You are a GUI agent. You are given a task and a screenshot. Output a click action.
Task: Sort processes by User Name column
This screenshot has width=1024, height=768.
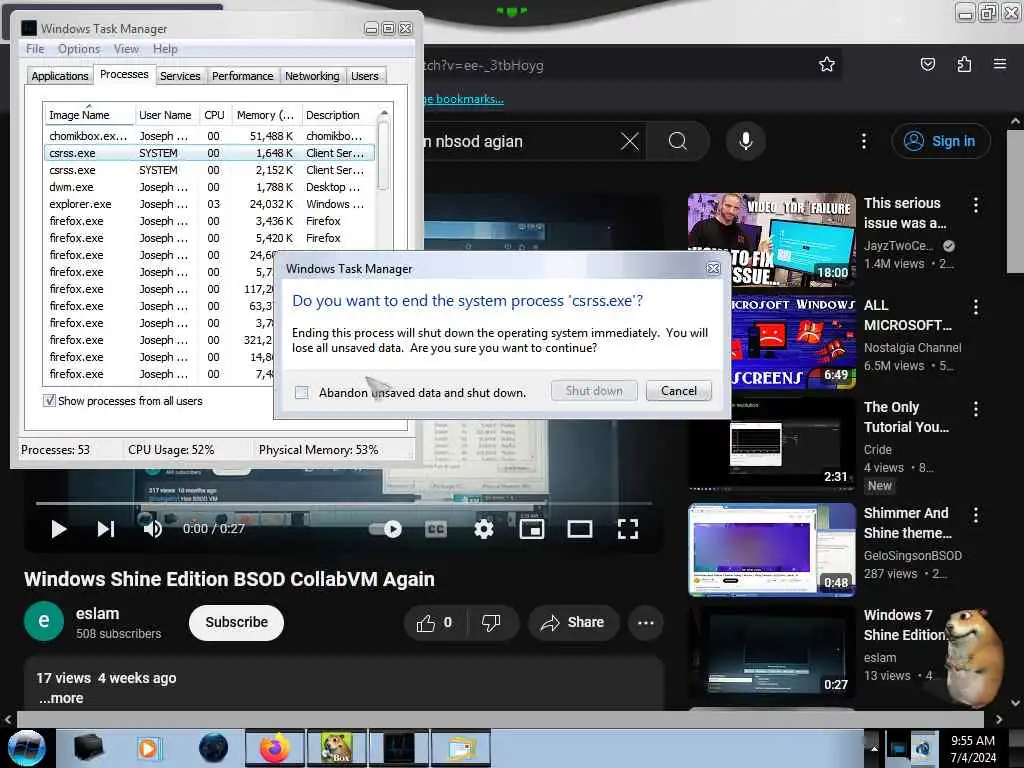pyautogui.click(x=166, y=114)
